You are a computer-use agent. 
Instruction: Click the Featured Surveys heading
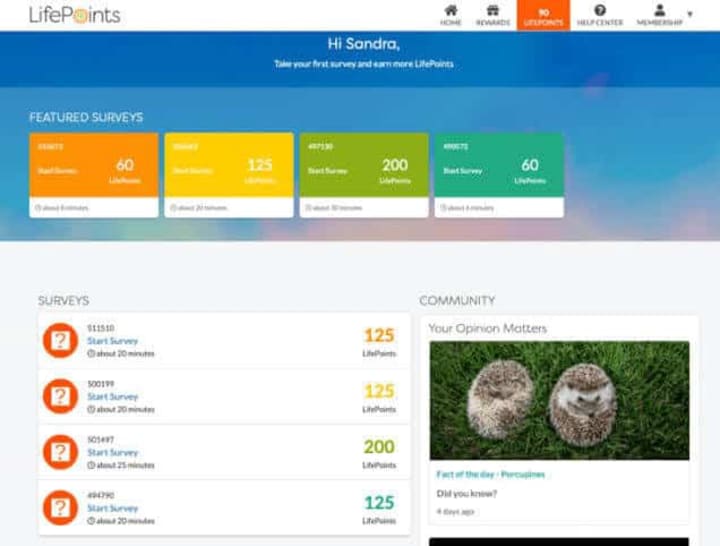86,118
